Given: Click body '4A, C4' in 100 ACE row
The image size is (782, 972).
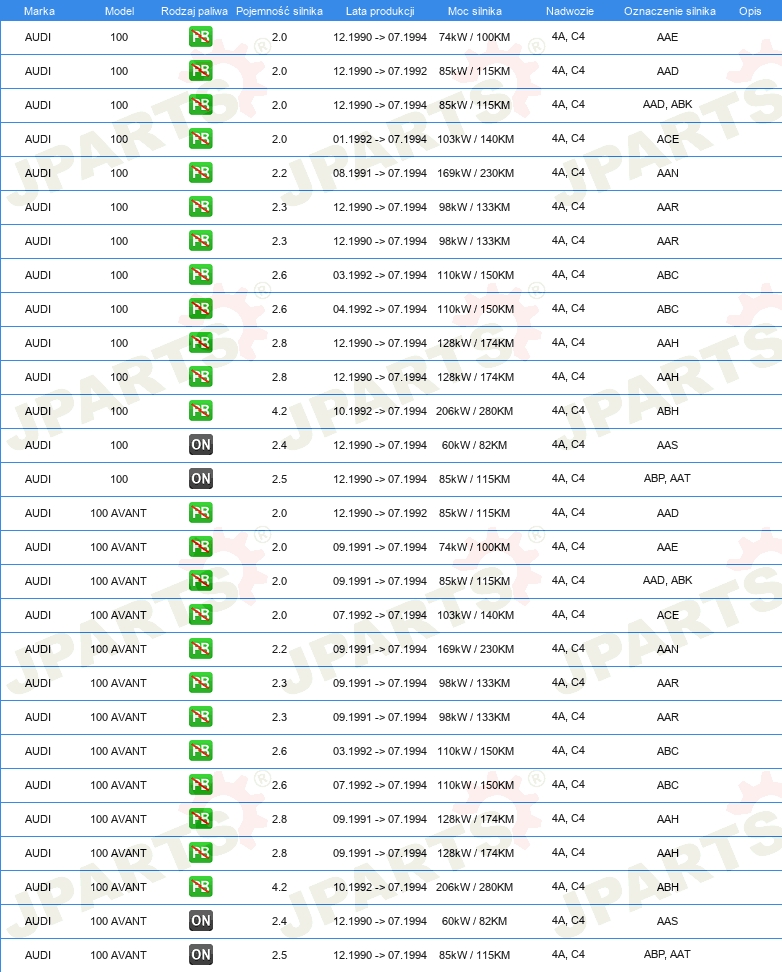Looking at the screenshot, I should pyautogui.click(x=568, y=138).
